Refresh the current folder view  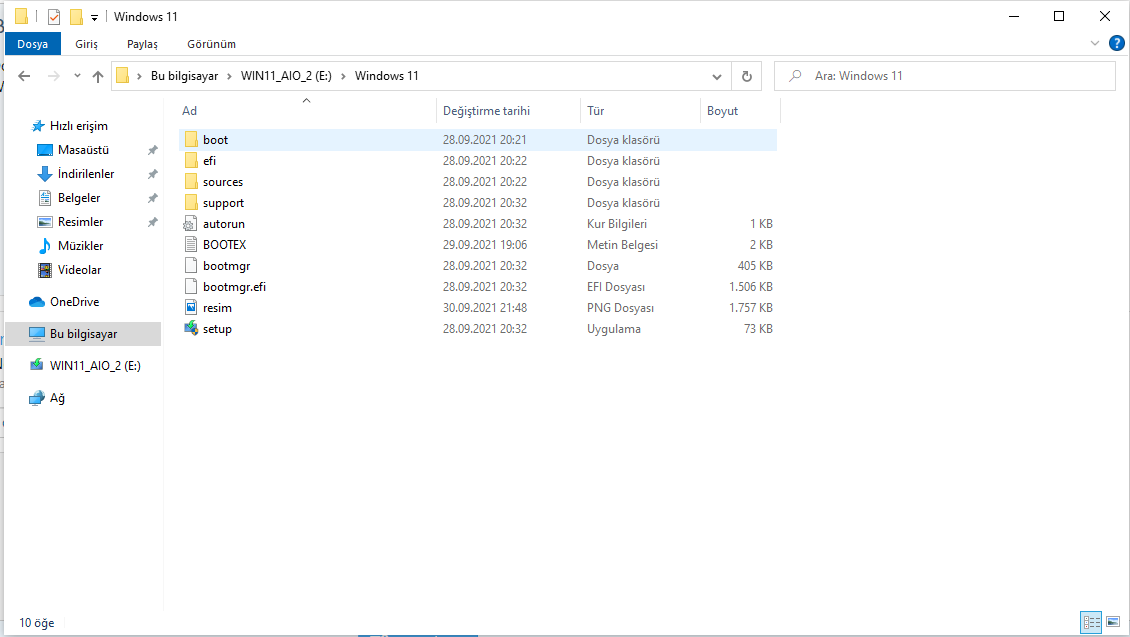[747, 76]
